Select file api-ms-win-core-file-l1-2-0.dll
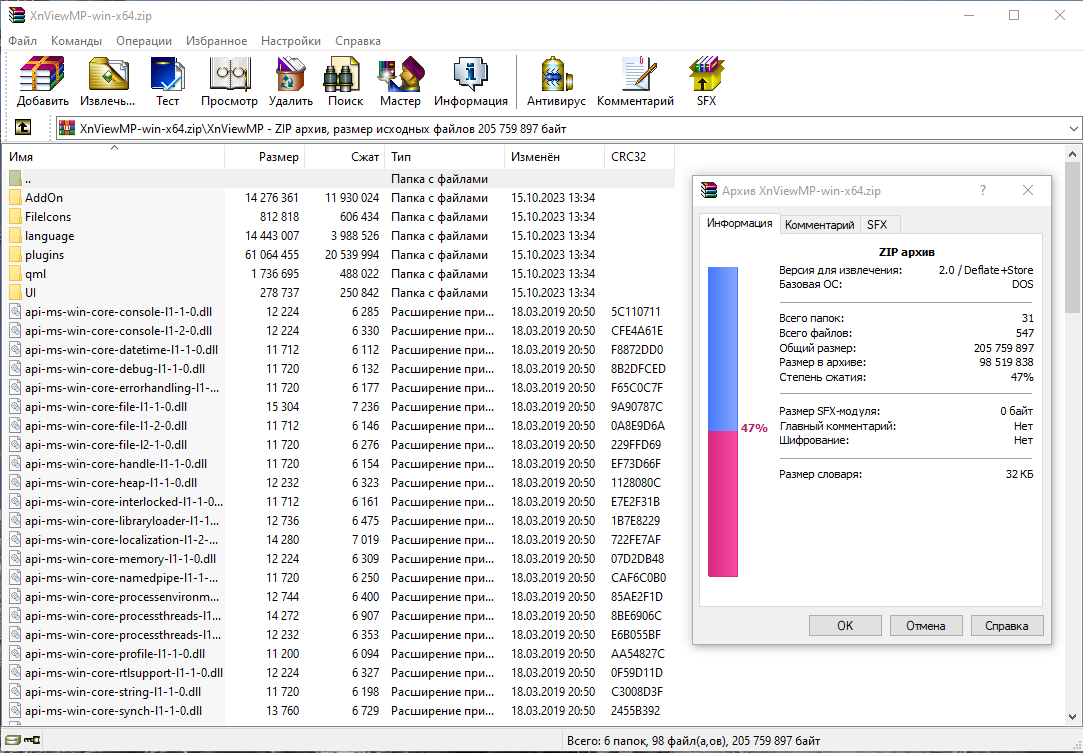 (106, 426)
